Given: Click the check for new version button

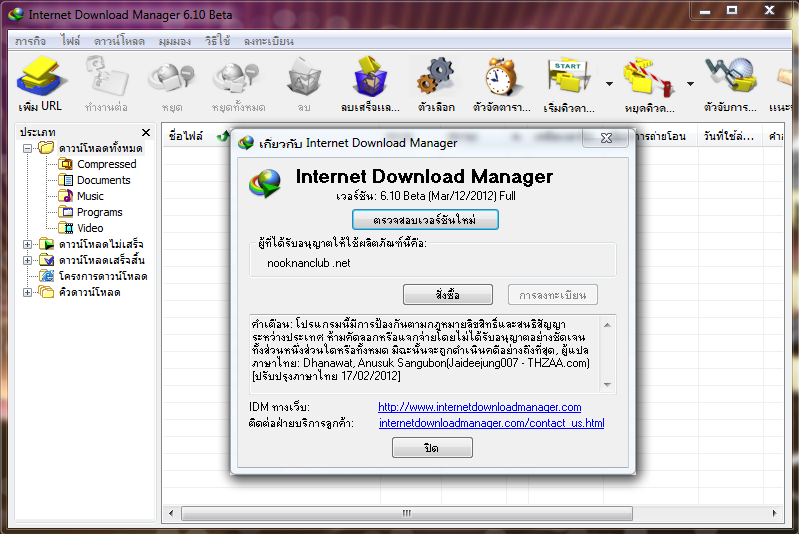Looking at the screenshot, I should [425, 220].
